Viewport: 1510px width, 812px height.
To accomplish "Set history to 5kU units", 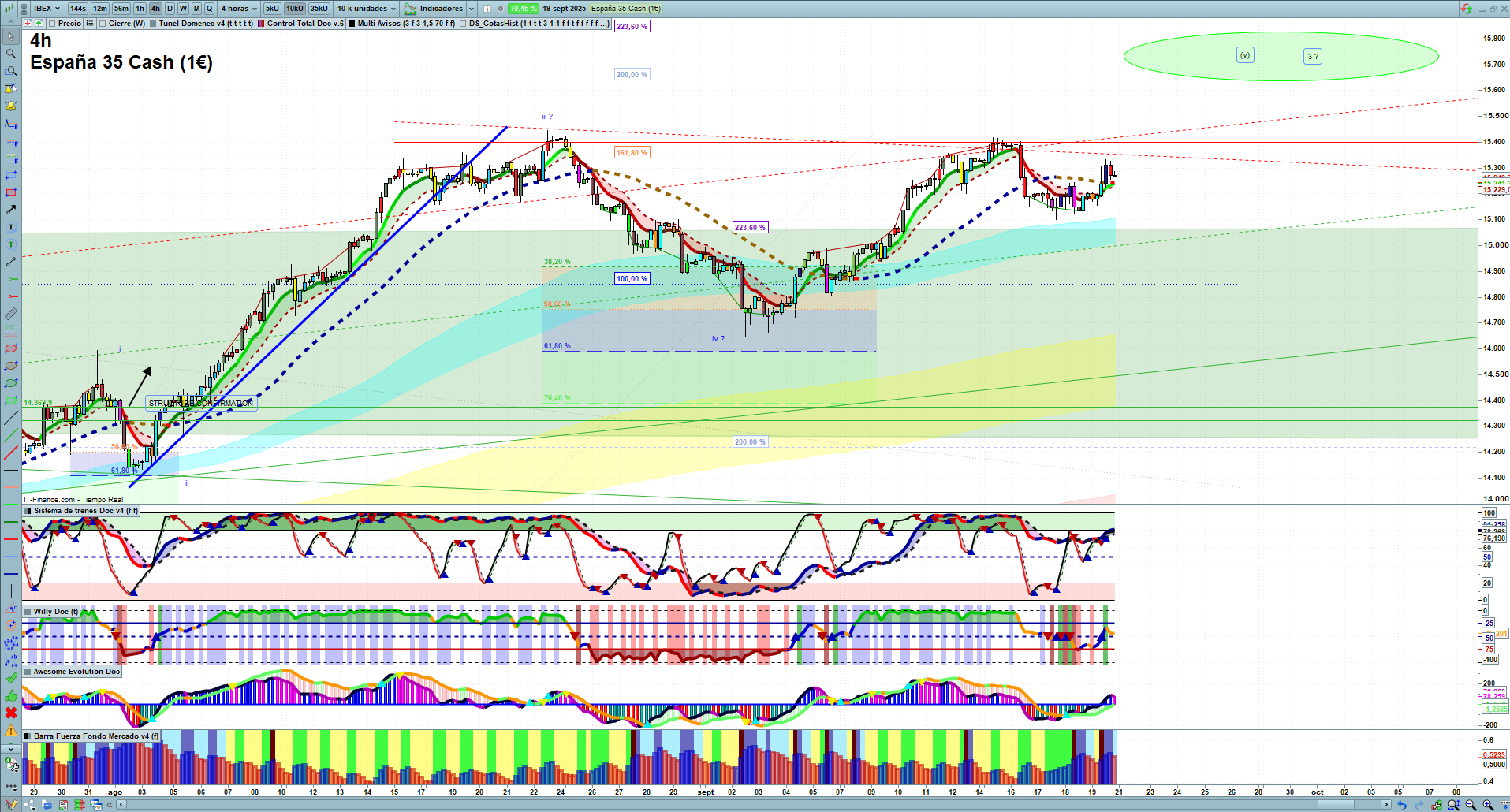I will (x=272, y=9).
